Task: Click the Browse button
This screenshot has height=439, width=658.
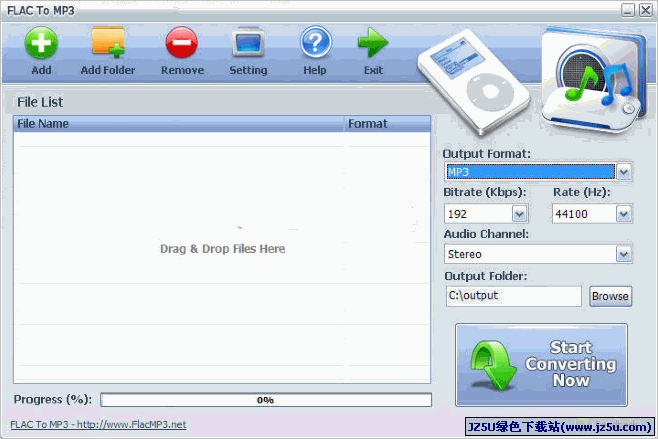Action: [610, 296]
